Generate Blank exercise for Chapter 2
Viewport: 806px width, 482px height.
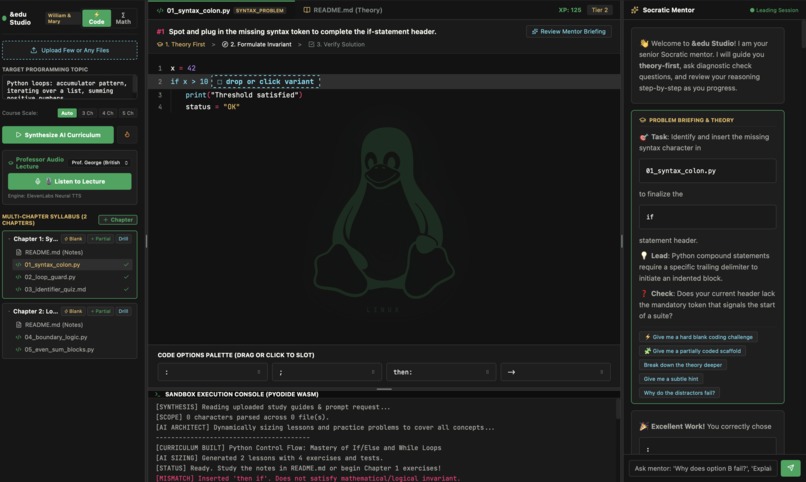[73, 311]
